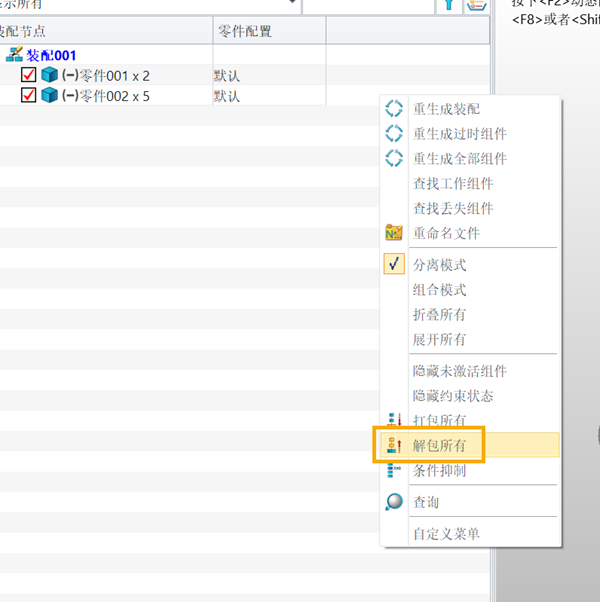Choose 重生成全部组件 from the context menu
Image resolution: width=600 pixels, height=602 pixels.
tap(460, 159)
